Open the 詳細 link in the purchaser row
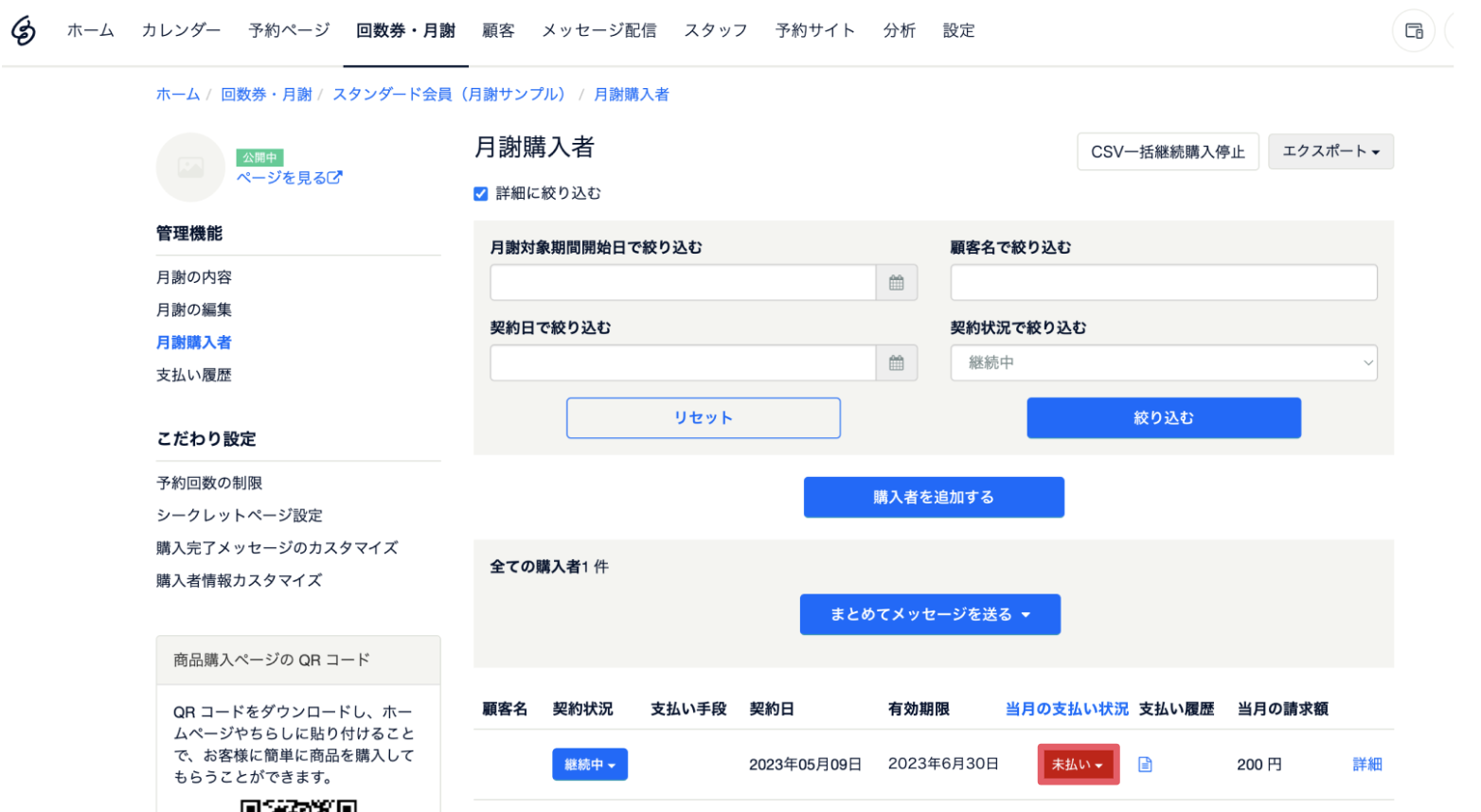The height and width of the screenshot is (812, 1481). tap(1367, 765)
